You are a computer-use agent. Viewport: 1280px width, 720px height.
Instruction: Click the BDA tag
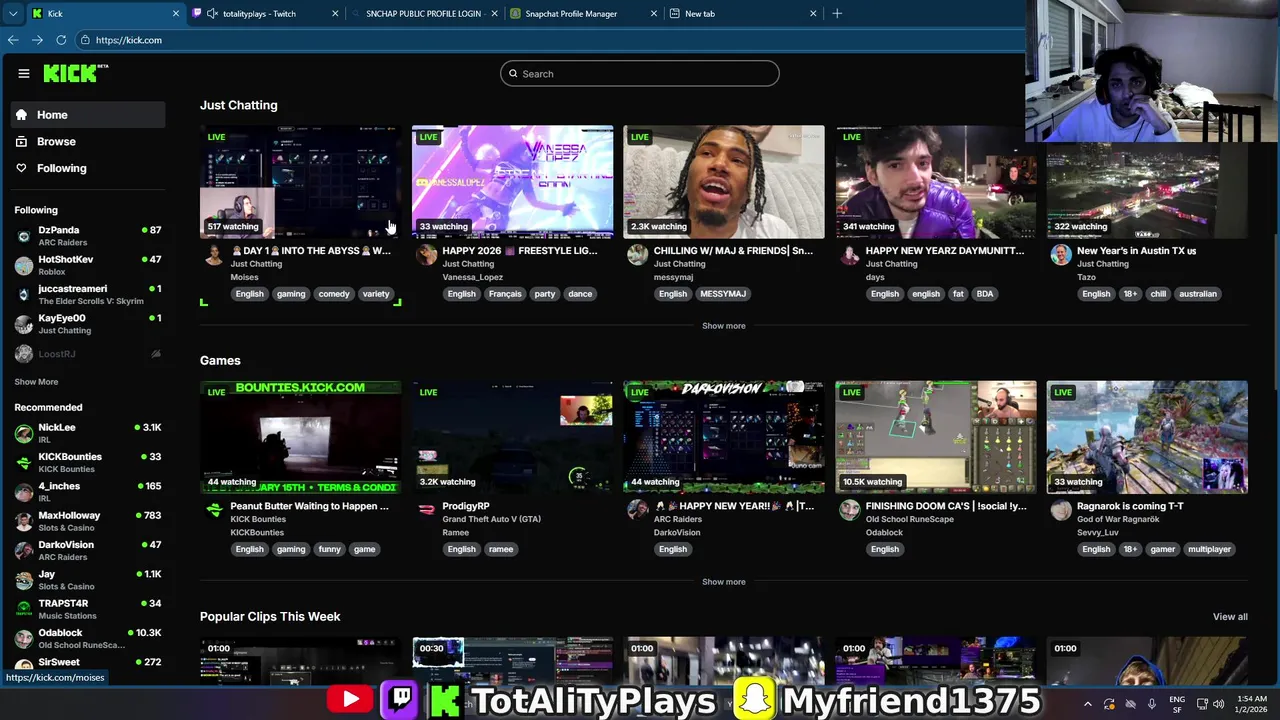coord(985,294)
